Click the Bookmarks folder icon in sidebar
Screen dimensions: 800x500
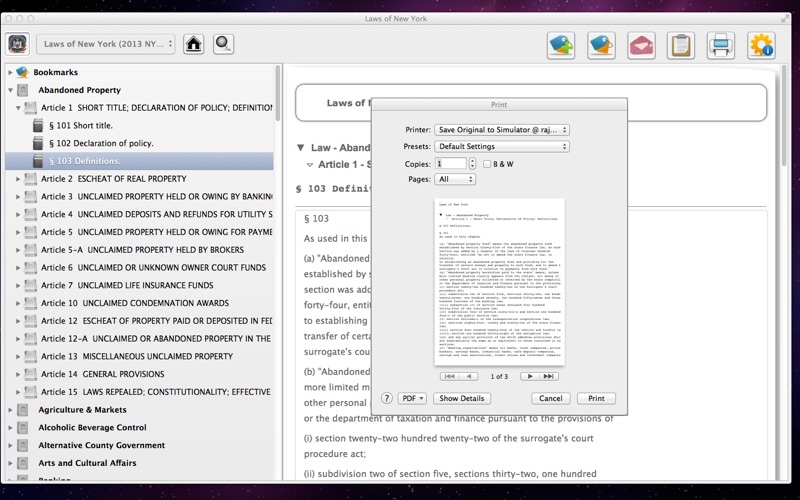click(22, 72)
